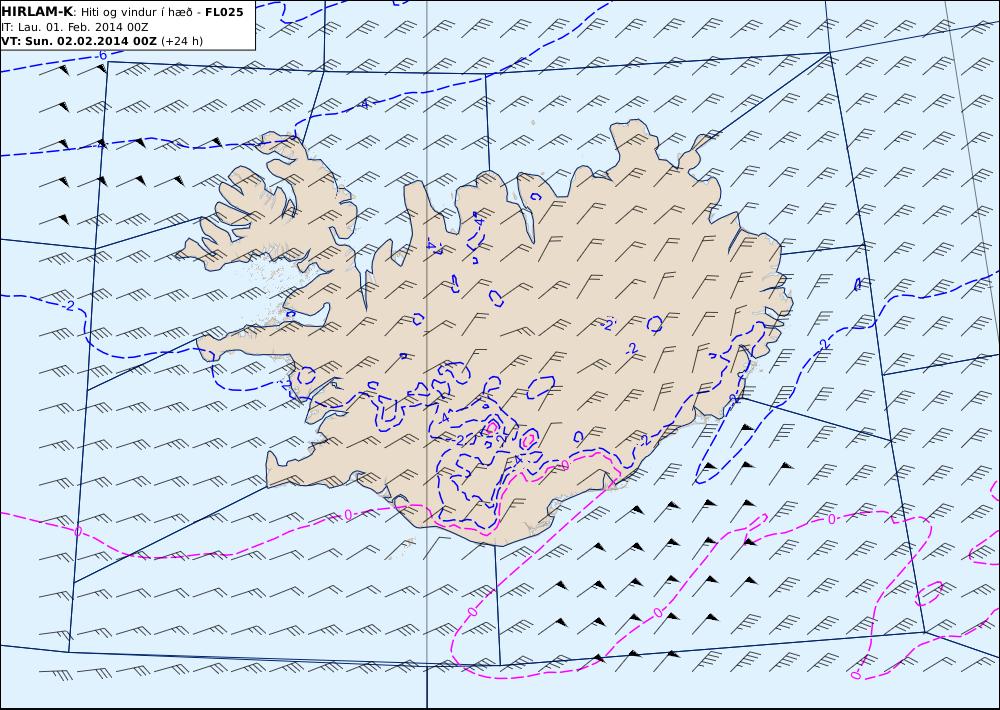The width and height of the screenshot is (1000, 710).
Task: Click the 'IT: Lau. 01. Feb. 2014 00Z' line
Action: pos(76,27)
